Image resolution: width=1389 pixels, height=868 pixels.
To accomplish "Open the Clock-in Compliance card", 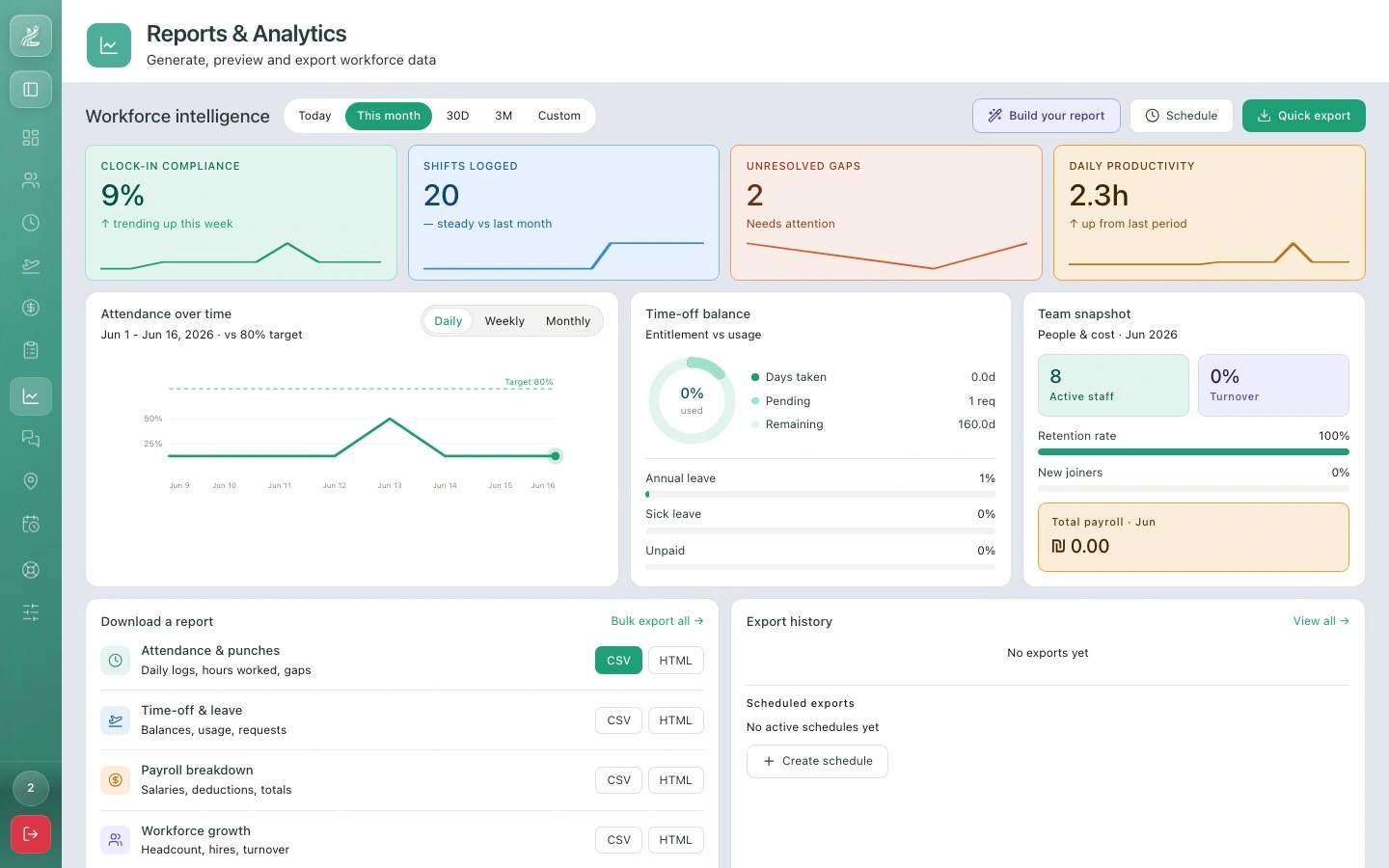I will 241,213.
